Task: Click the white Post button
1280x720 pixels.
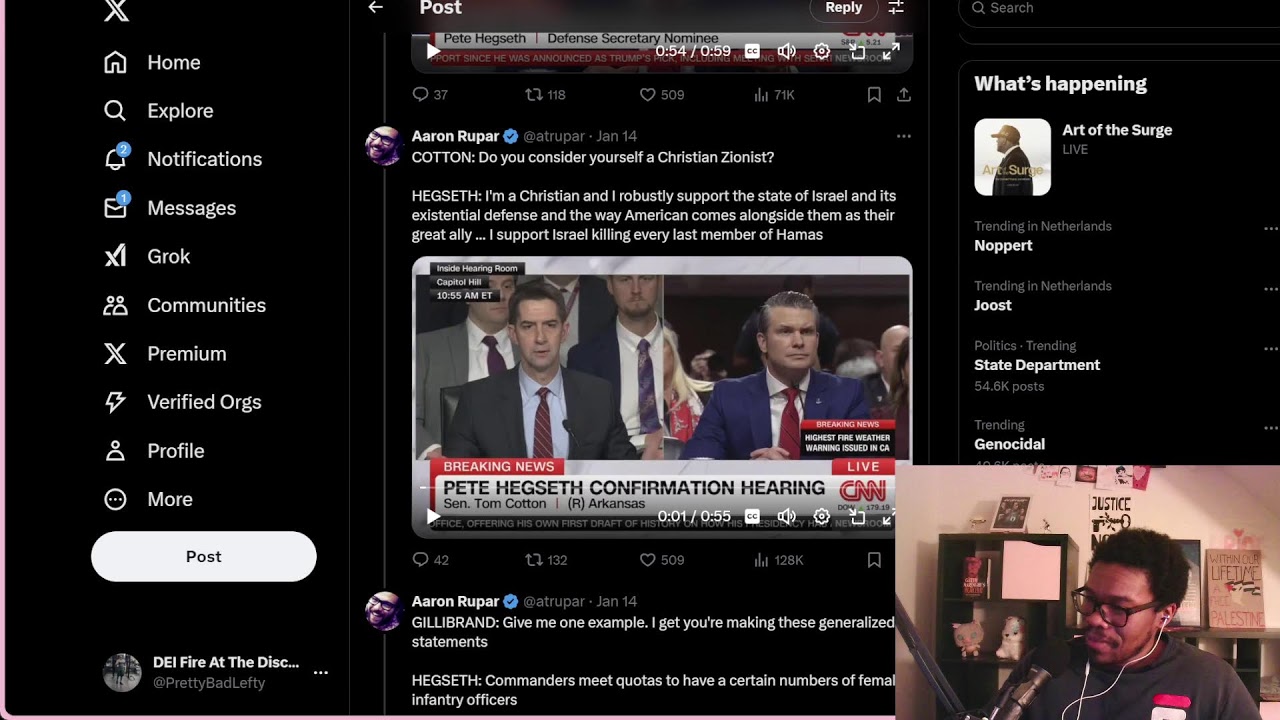Action: 204,556
